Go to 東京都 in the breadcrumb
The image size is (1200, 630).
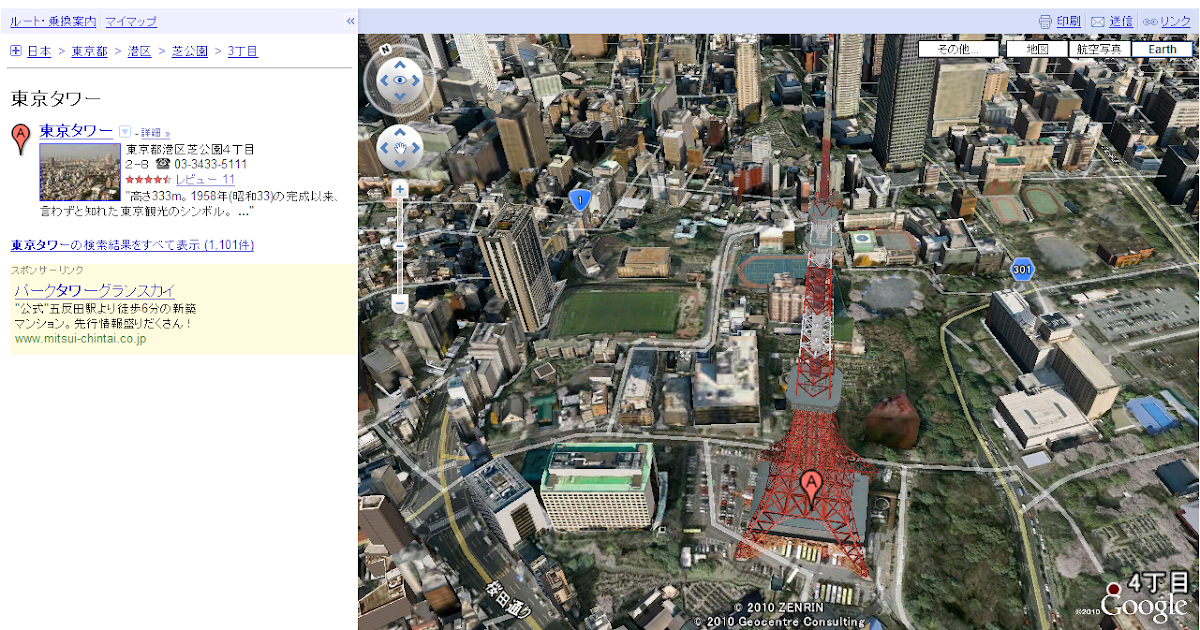click(x=89, y=50)
